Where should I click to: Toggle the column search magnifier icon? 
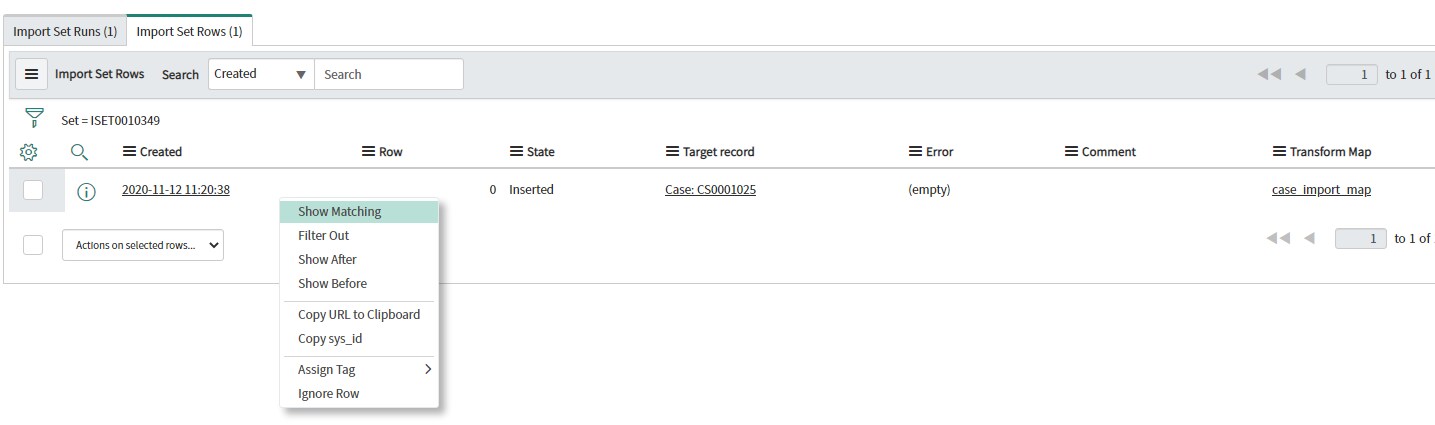(79, 152)
